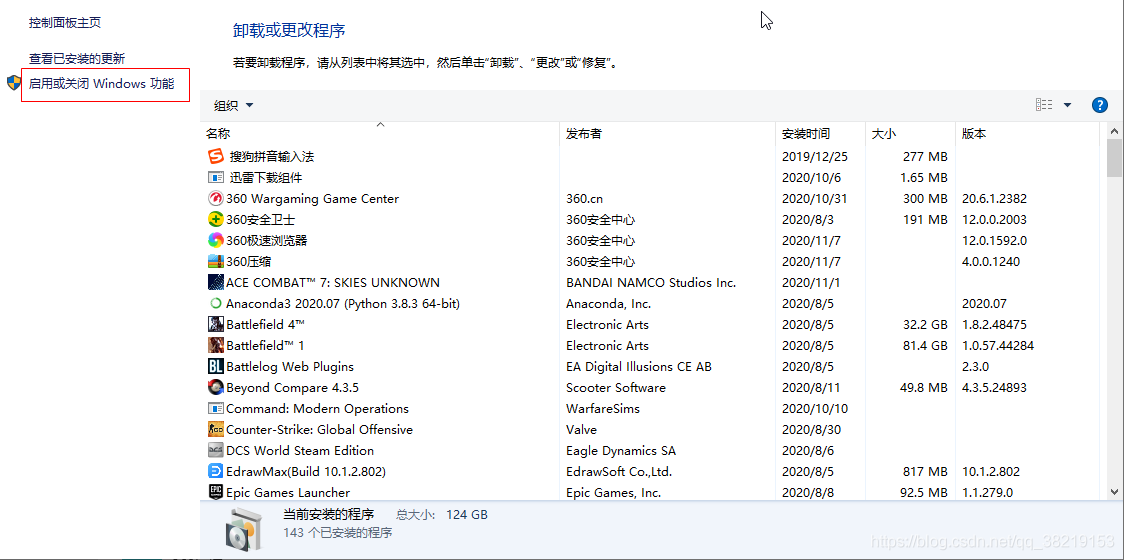Click the sort arrow above 名称 column
Screen dimensions: 1124x560
(381, 125)
